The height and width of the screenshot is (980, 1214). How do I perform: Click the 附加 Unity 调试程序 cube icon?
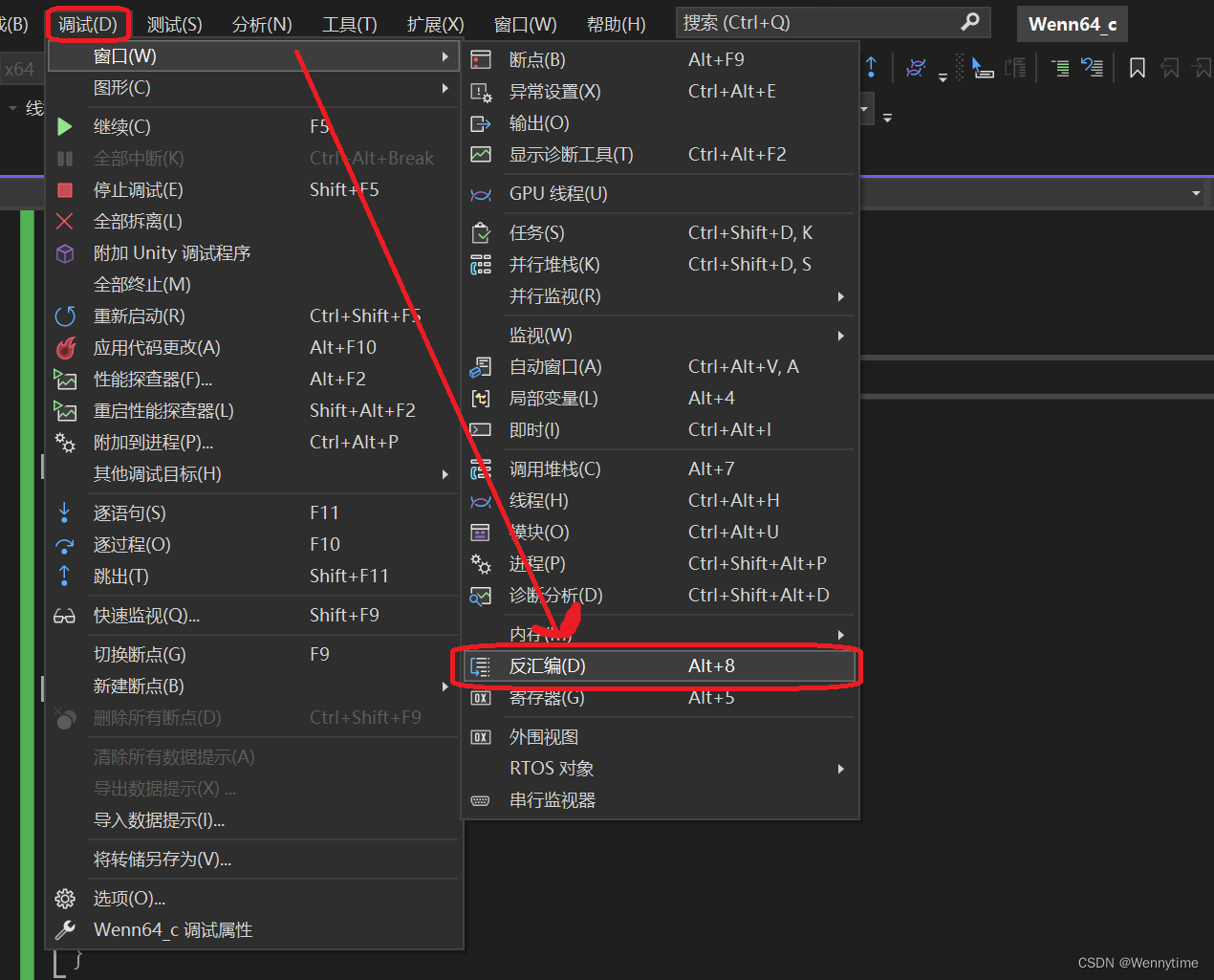[65, 253]
